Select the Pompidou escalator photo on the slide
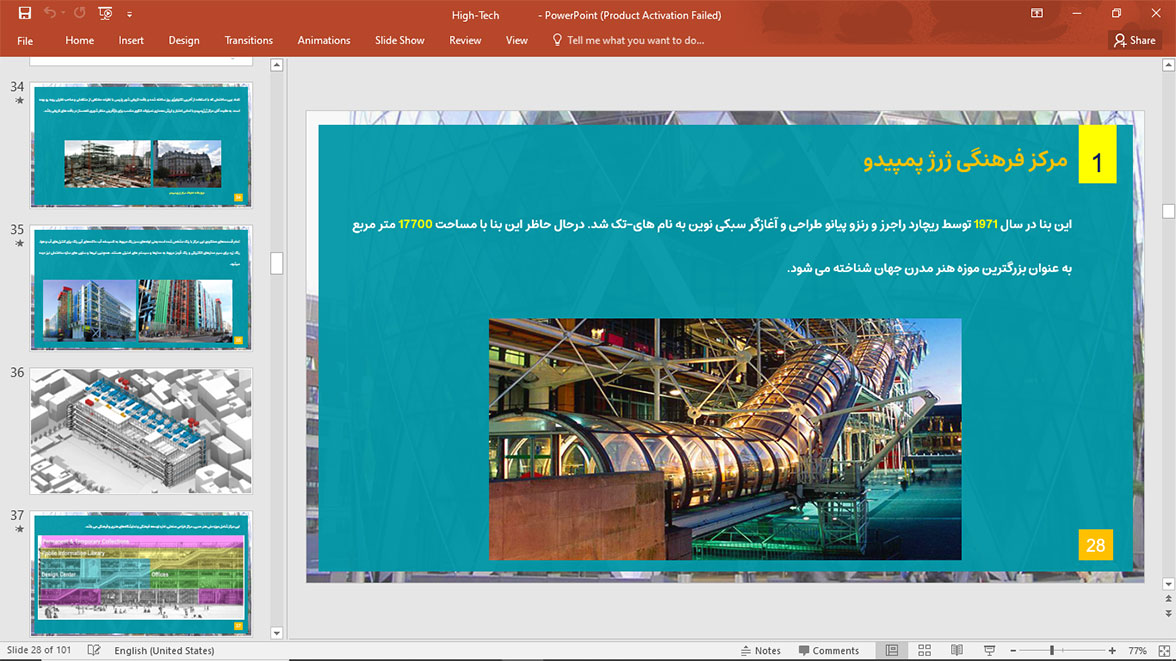This screenshot has width=1176, height=661. pos(725,440)
